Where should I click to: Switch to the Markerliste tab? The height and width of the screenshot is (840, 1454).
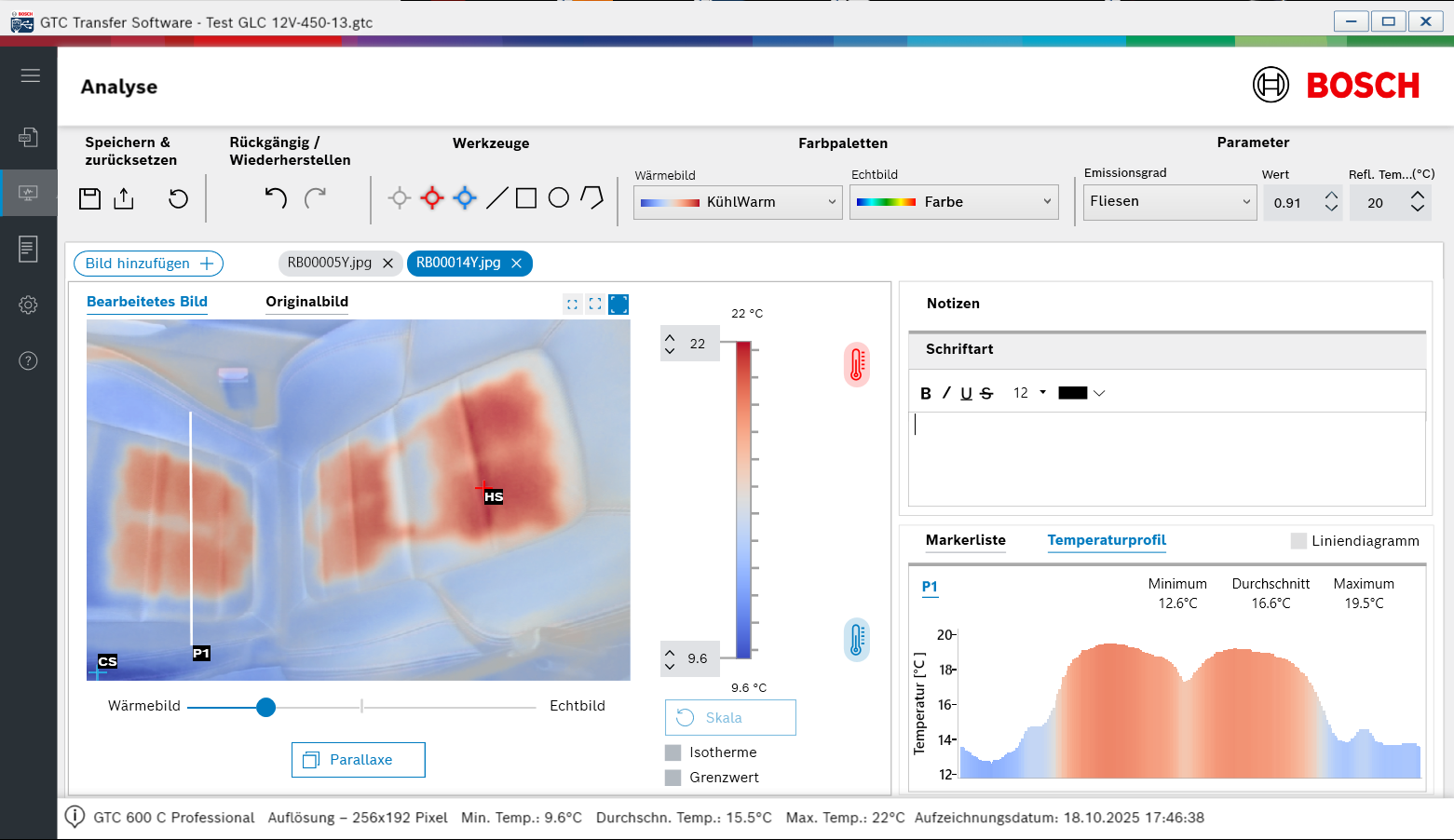965,540
